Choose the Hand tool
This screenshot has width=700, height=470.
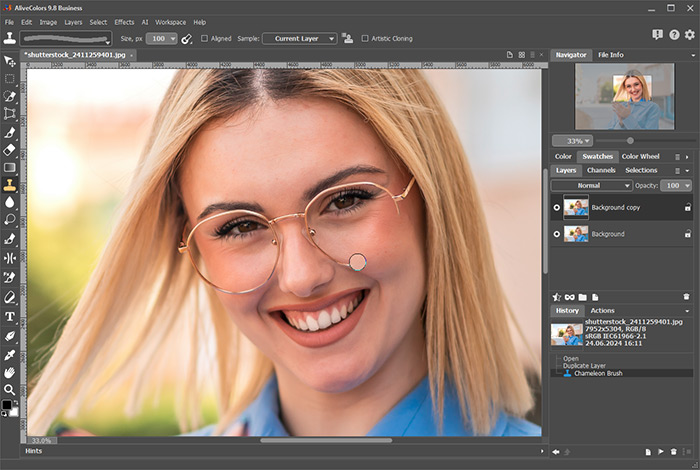click(x=9, y=372)
